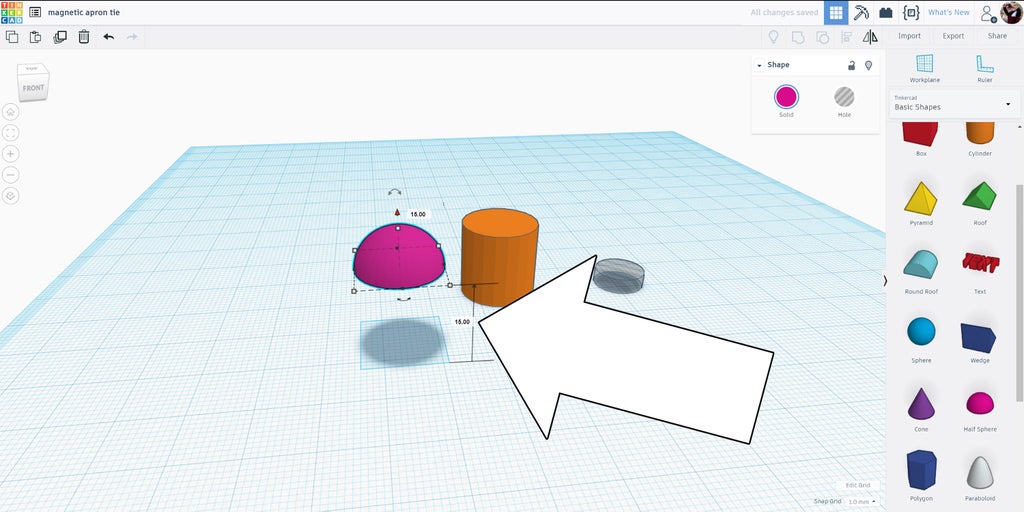Image resolution: width=1024 pixels, height=512 pixels.
Task: Switch to 3D design grid view
Action: 836,12
